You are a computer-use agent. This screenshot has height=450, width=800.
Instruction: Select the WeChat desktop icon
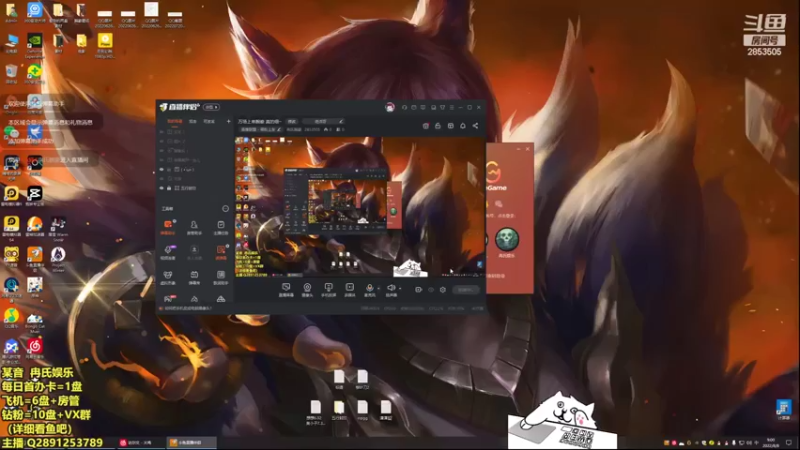pyautogui.click(x=11, y=135)
